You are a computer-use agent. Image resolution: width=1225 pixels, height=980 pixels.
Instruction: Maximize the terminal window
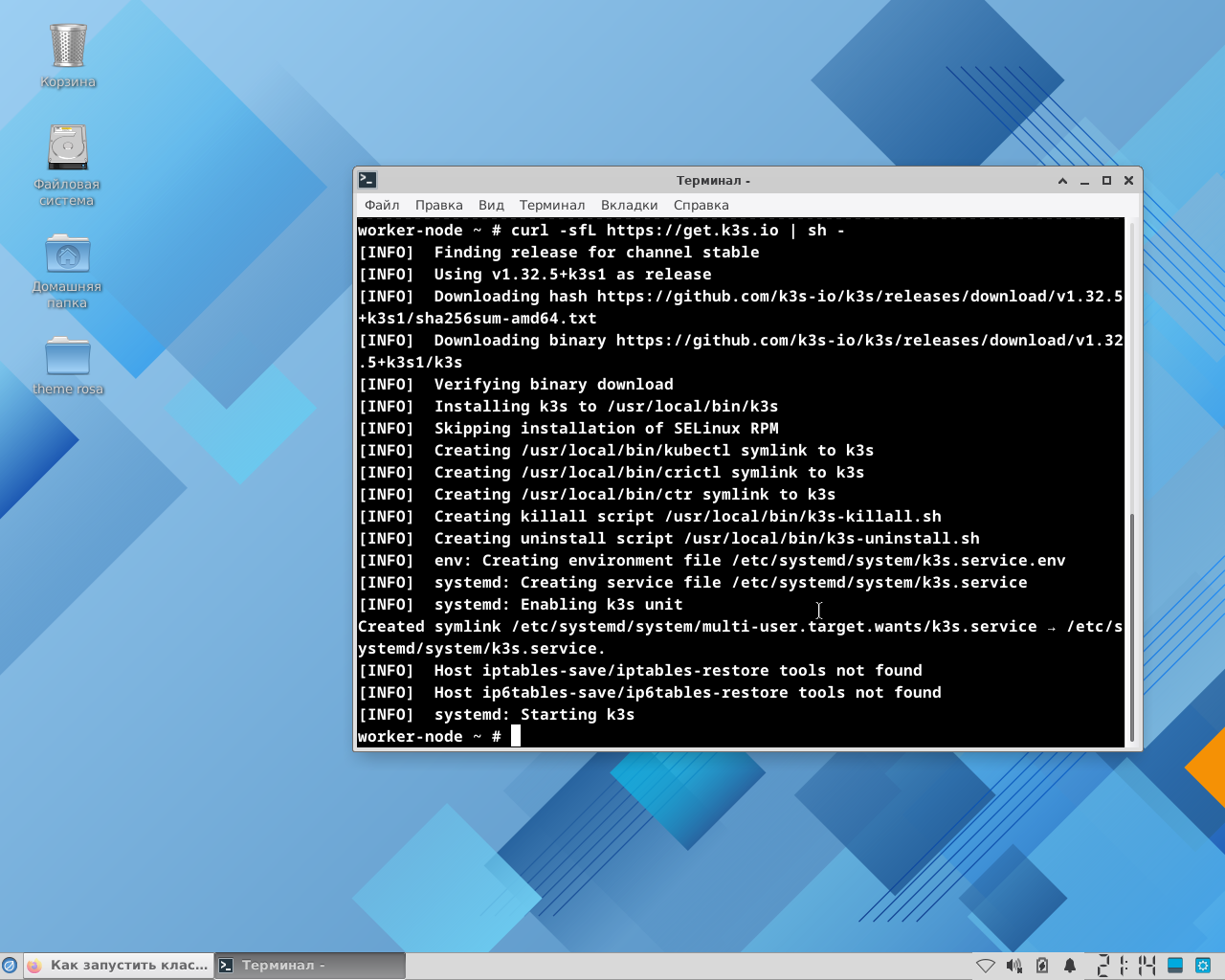[x=1106, y=180]
